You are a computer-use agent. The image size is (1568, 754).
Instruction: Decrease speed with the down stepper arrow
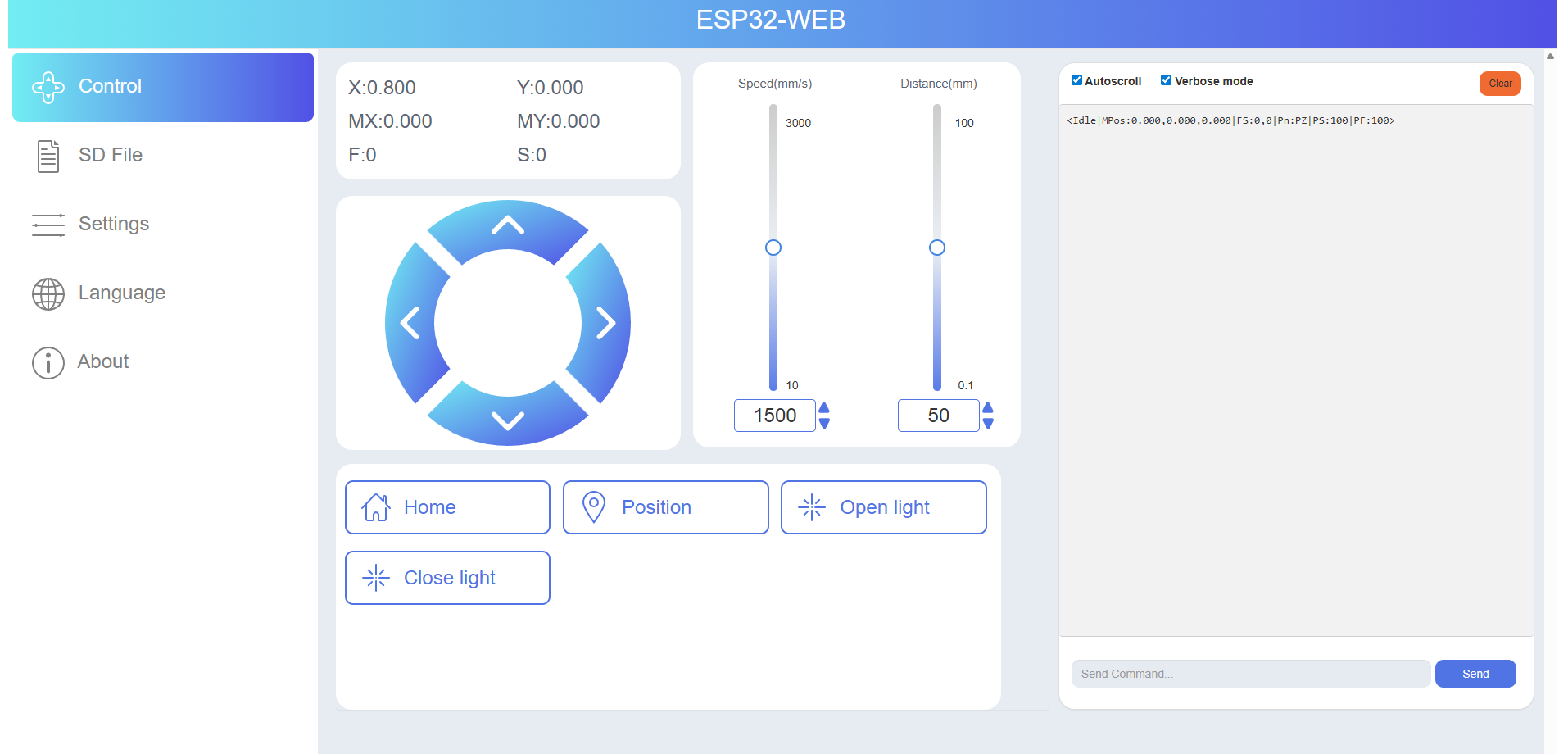tap(824, 424)
